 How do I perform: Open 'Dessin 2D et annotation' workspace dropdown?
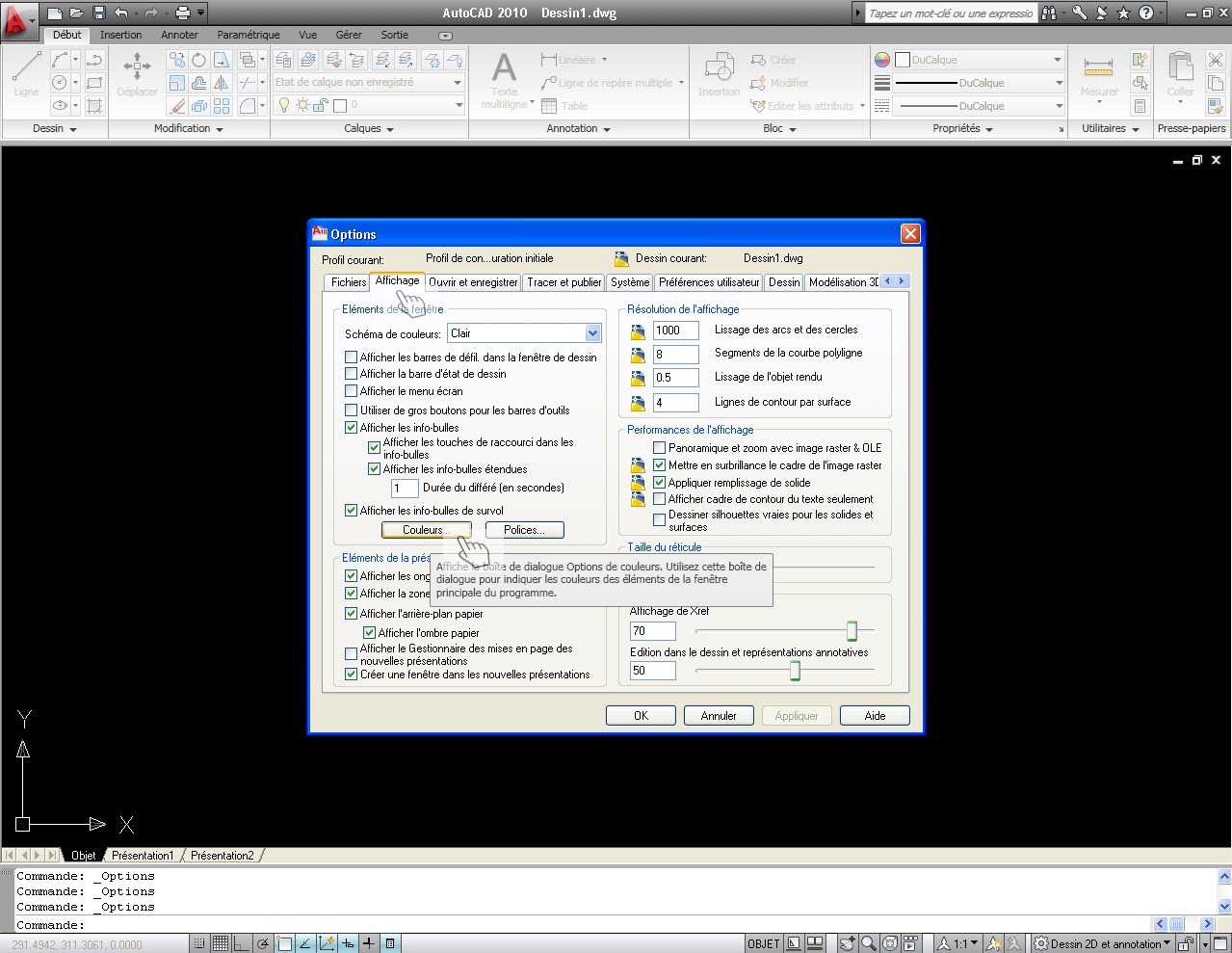point(1102,943)
